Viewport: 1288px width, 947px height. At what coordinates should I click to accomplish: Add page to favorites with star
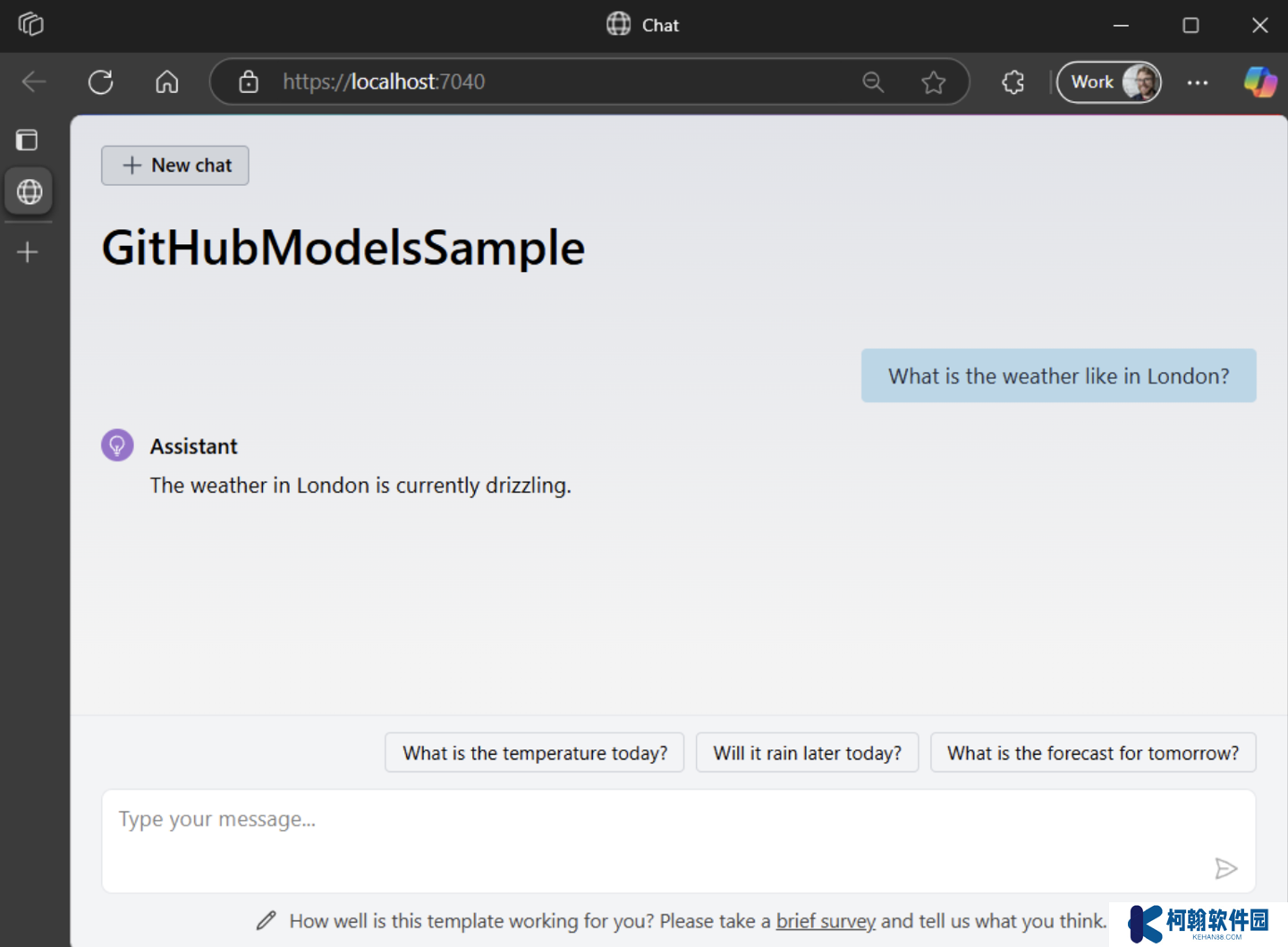[x=934, y=81]
